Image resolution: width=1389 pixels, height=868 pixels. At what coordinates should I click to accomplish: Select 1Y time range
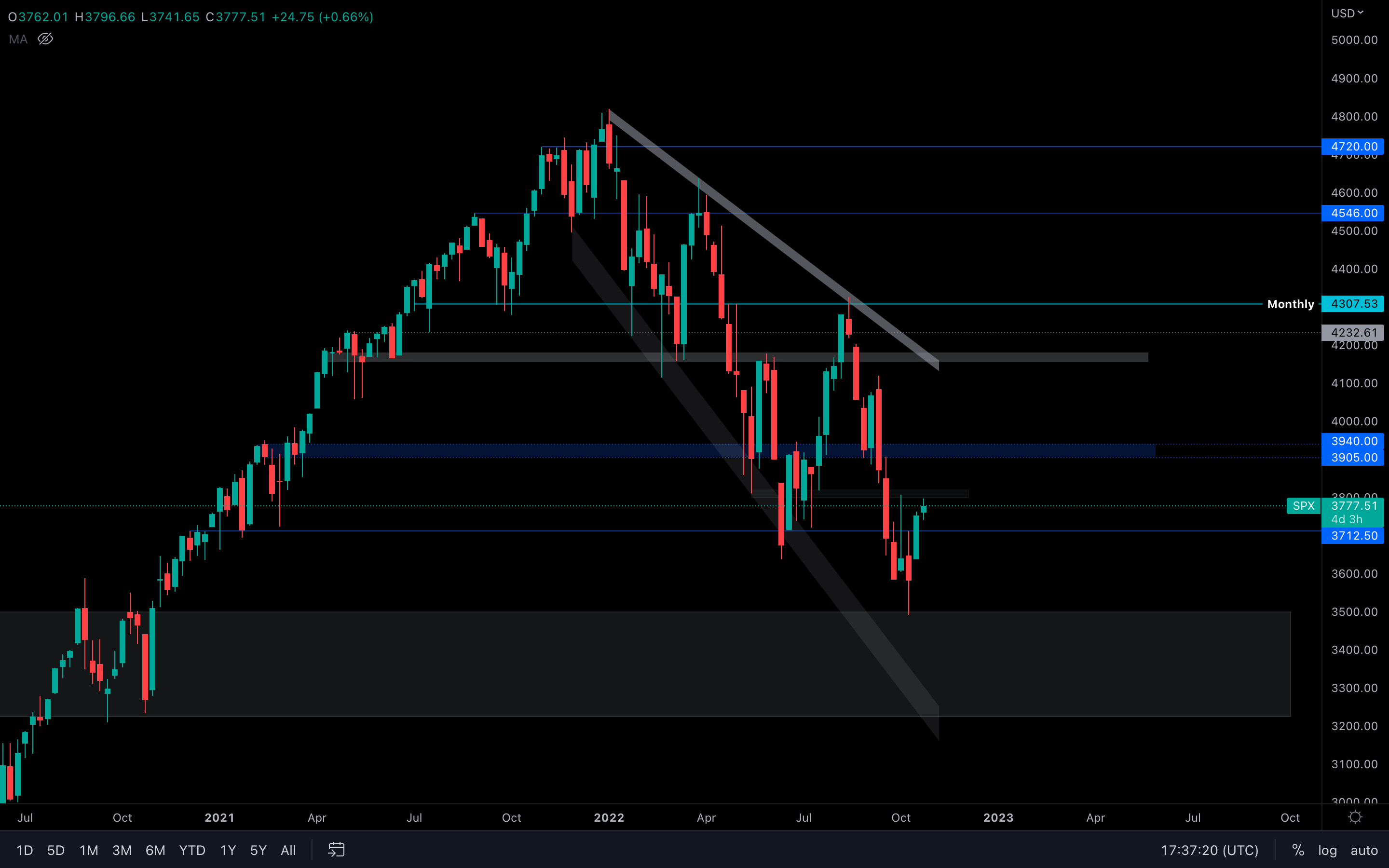tap(228, 850)
